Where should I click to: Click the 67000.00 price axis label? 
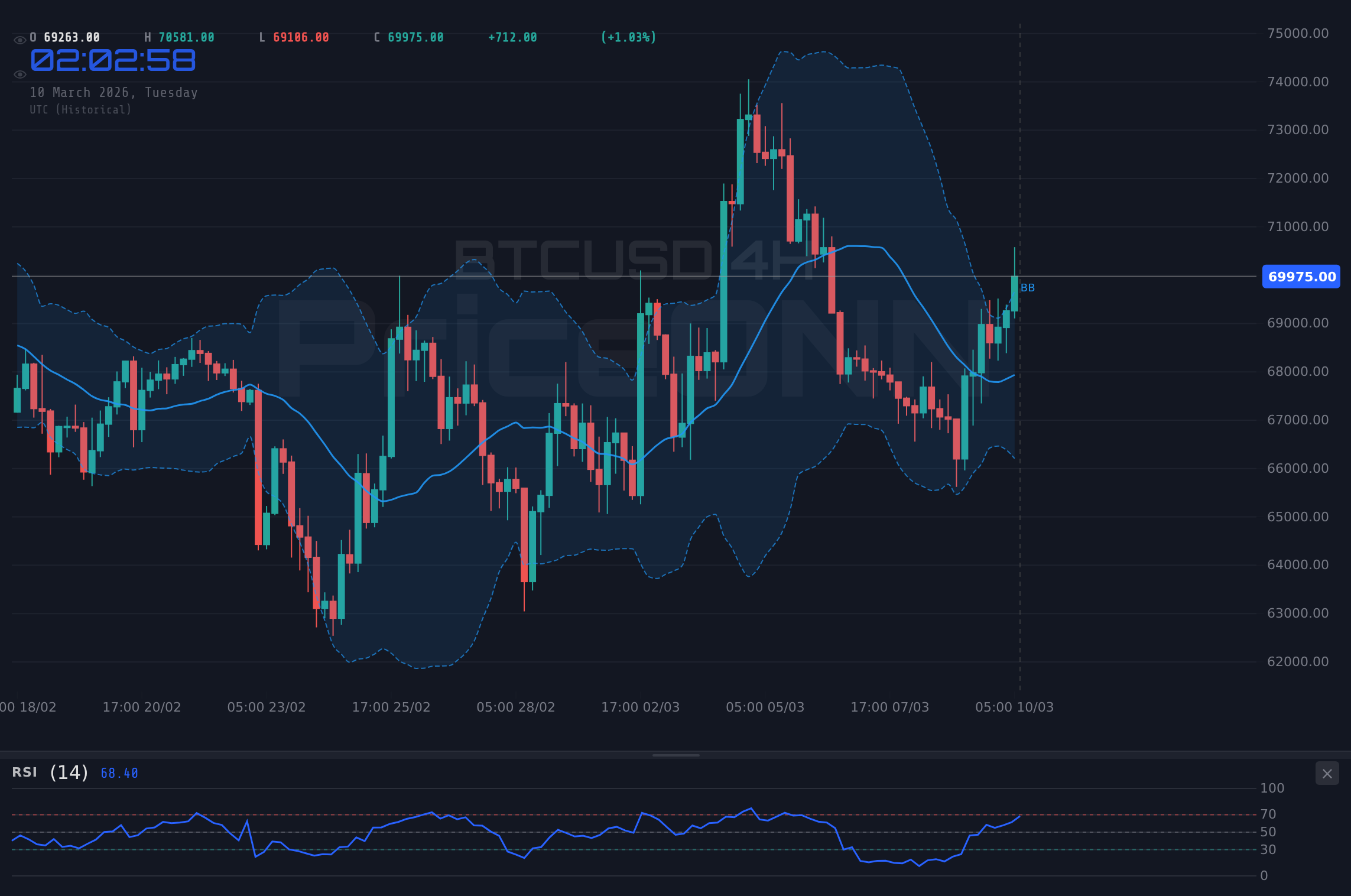tap(1298, 420)
